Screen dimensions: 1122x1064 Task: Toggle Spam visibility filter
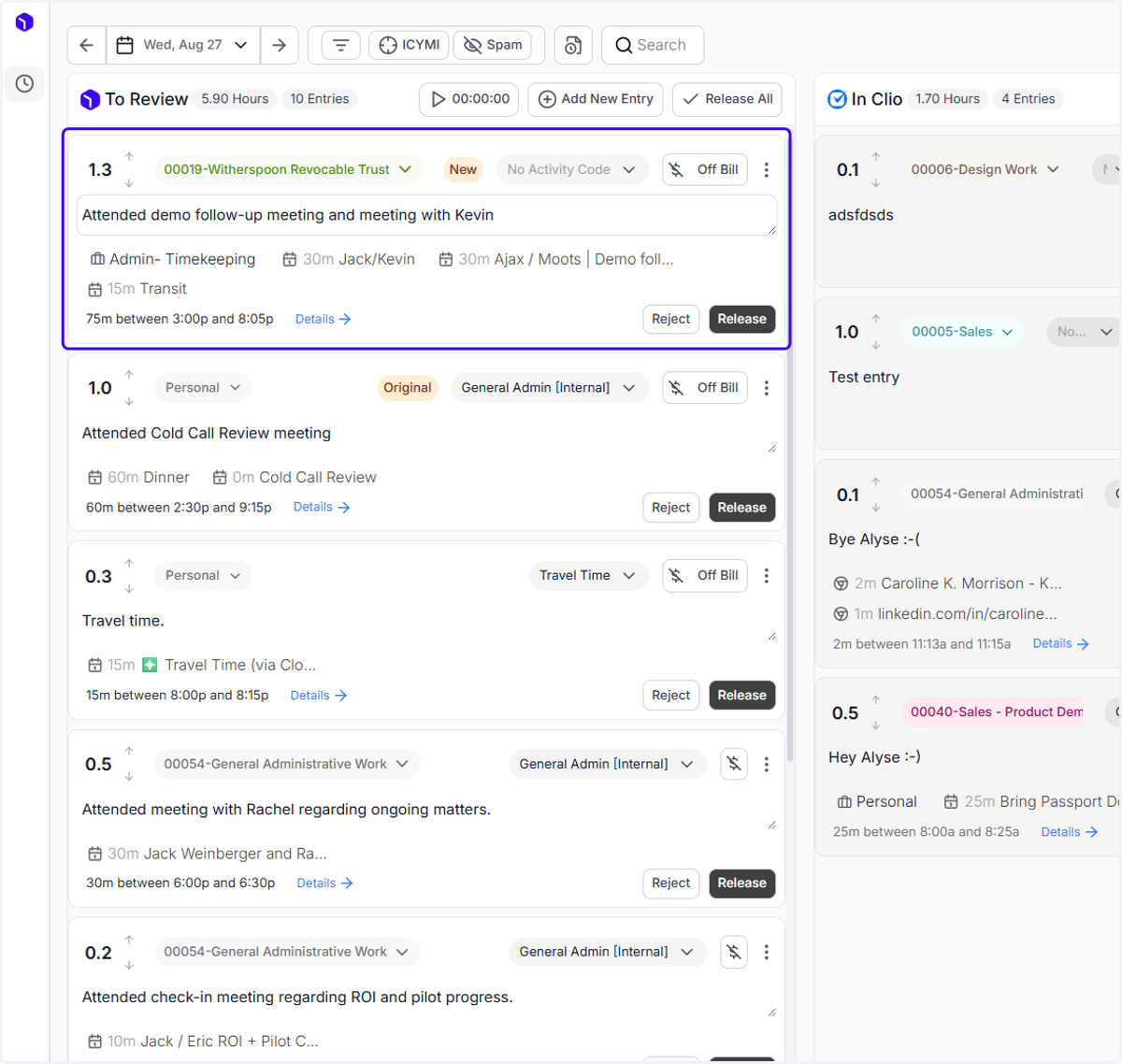(x=493, y=45)
